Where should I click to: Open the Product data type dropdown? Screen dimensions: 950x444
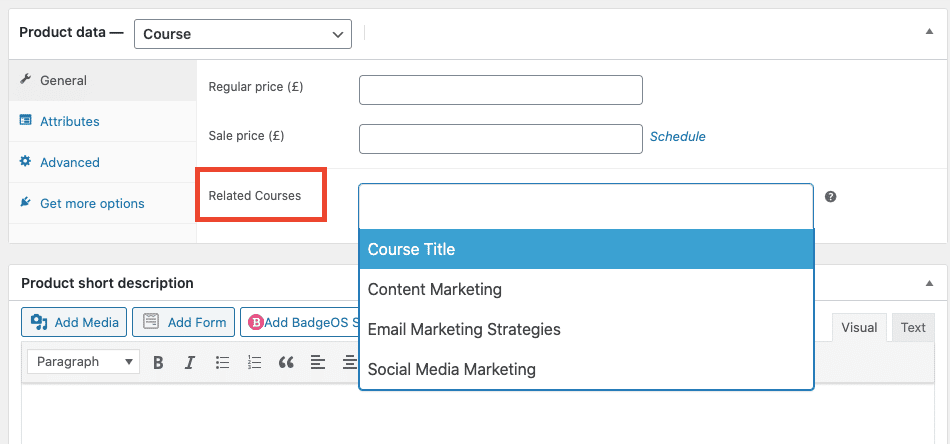click(242, 34)
